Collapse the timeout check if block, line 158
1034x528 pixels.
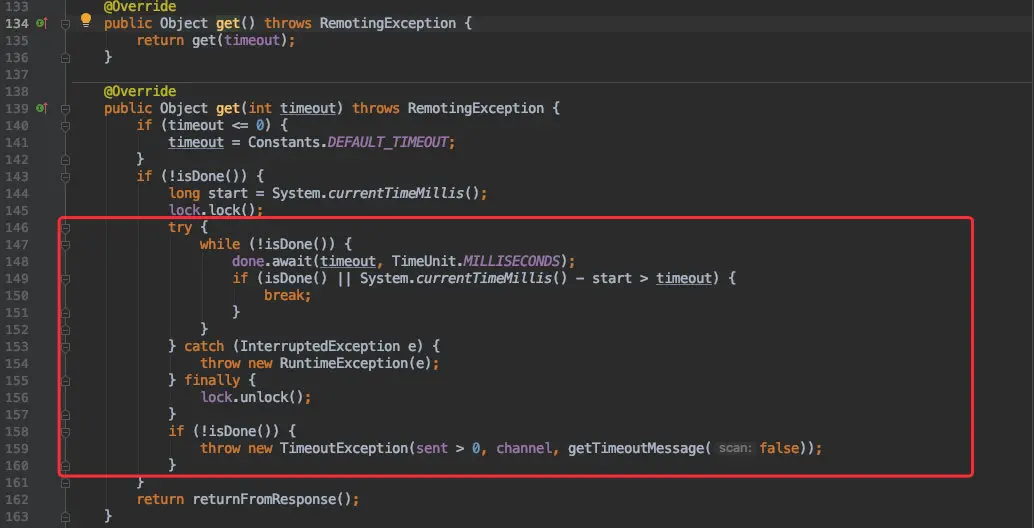65,432
